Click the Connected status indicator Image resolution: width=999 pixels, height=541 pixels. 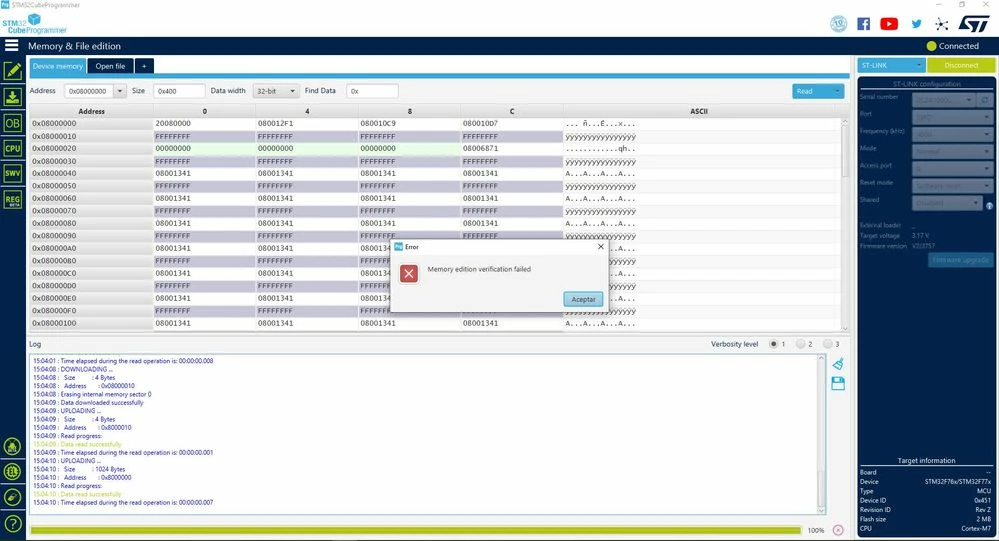pos(952,46)
